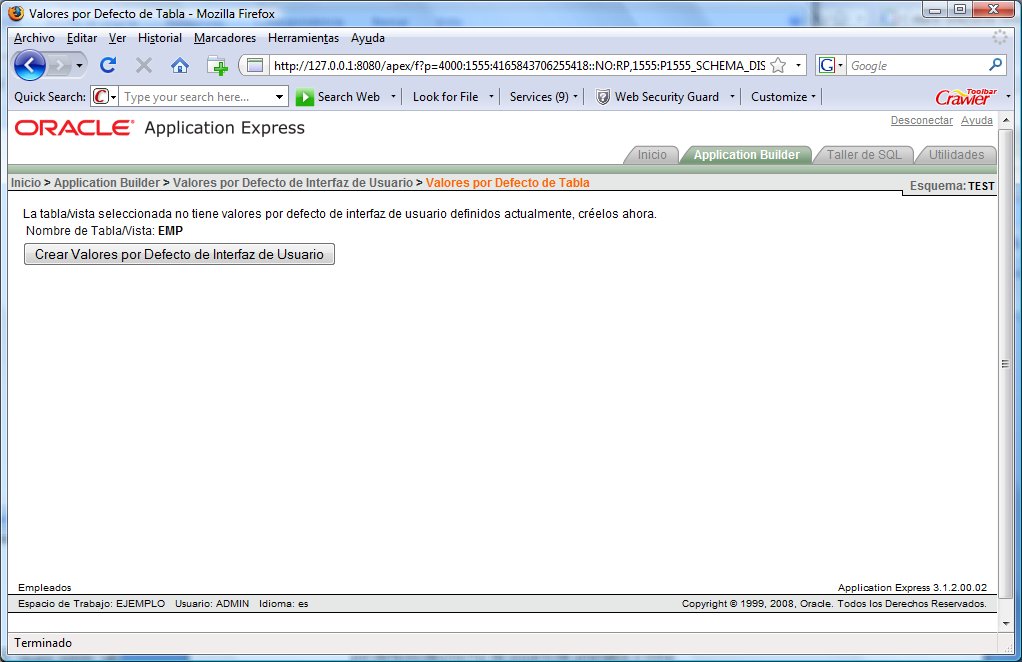This screenshot has width=1022, height=662.
Task: Click the 'Terminado' status bar text
Action: pos(43,643)
